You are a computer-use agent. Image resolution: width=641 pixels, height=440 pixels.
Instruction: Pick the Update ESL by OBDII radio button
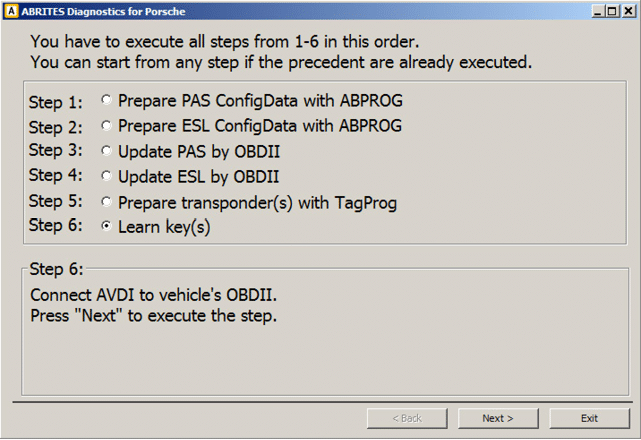pos(106,177)
